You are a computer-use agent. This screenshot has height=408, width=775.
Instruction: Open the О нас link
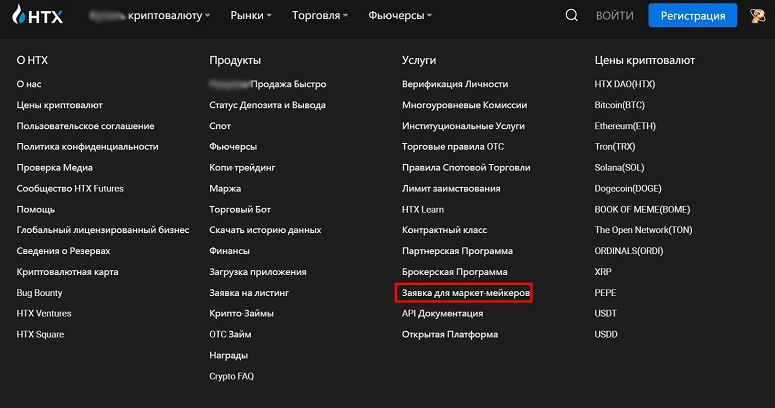tap(29, 84)
